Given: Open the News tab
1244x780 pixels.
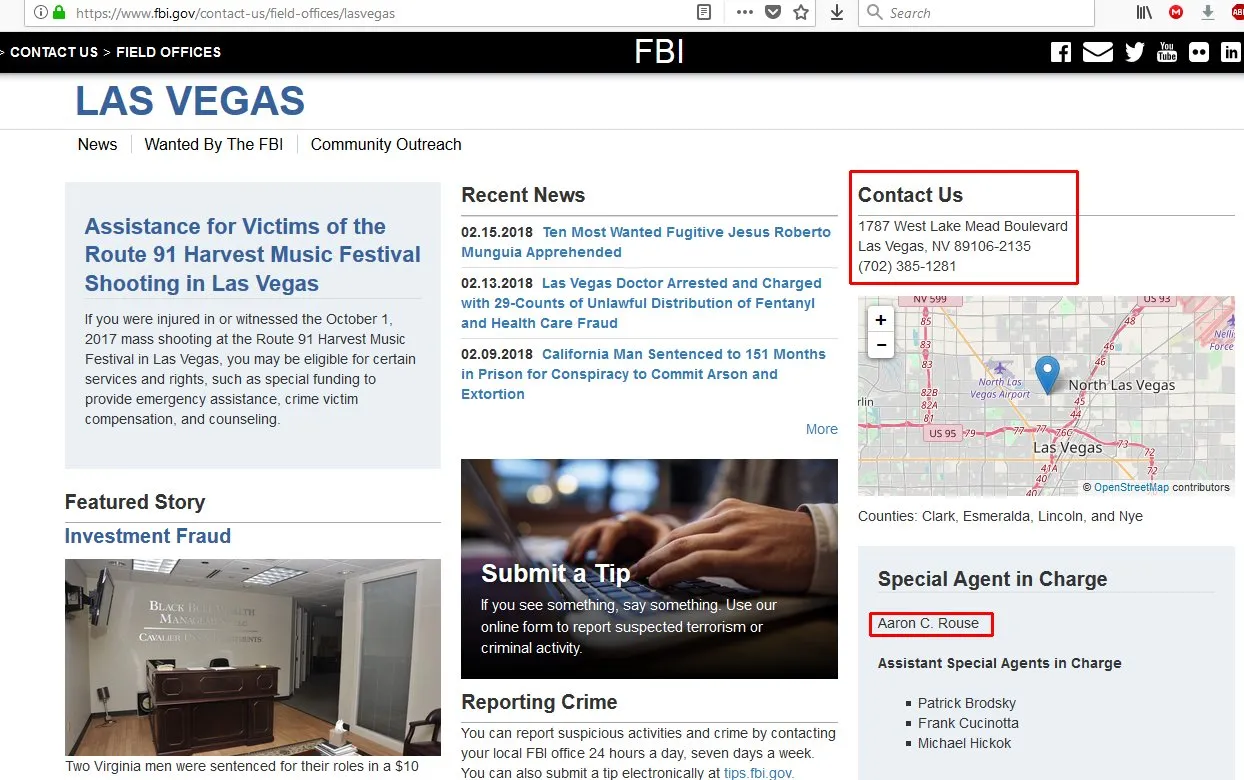Looking at the screenshot, I should (97, 144).
